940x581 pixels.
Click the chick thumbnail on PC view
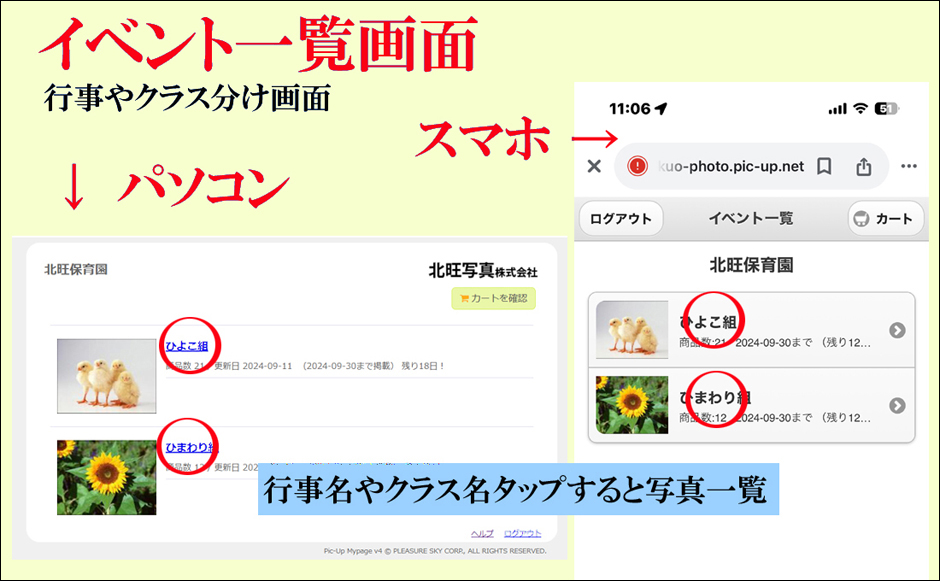(106, 375)
